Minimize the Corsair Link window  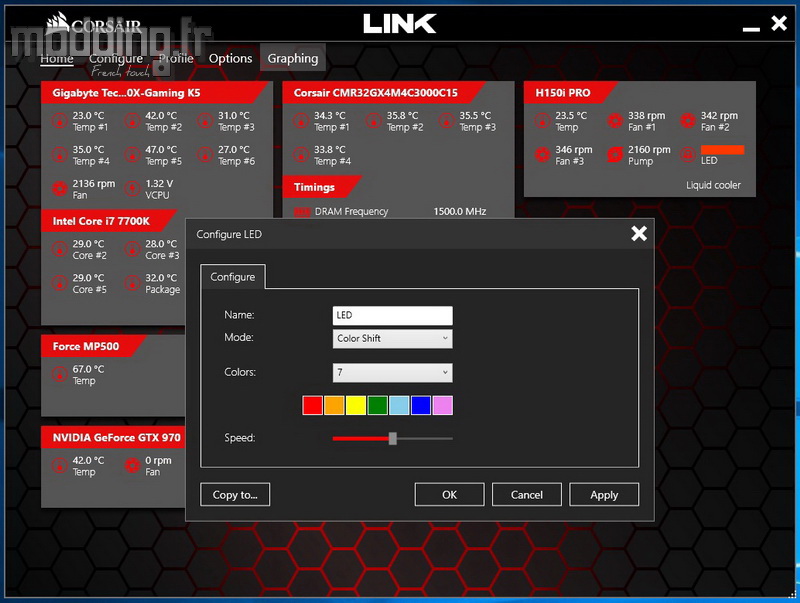tap(751, 29)
